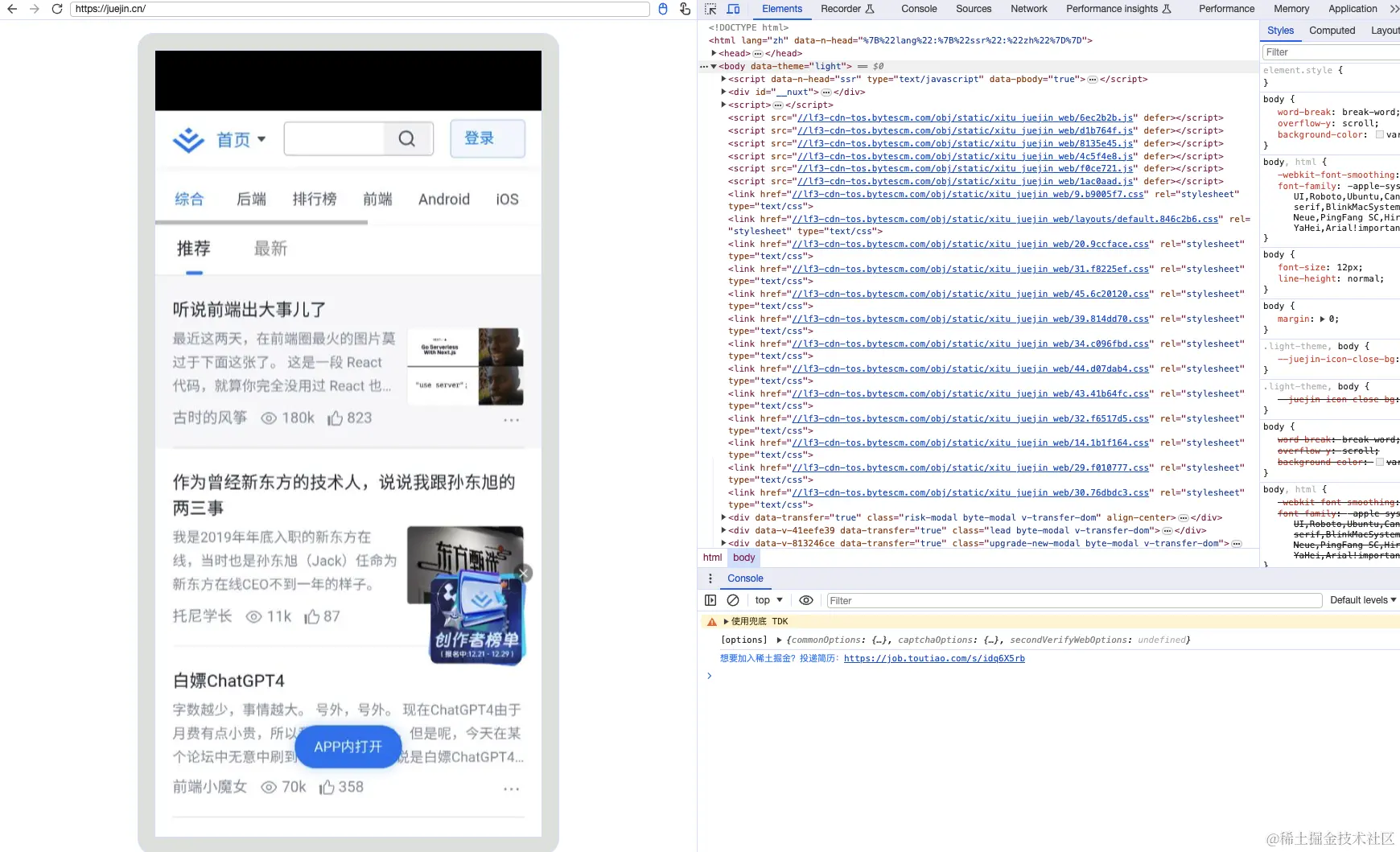This screenshot has height=852, width=1400.
Task: Show the console sidebar icon
Action: 710,600
